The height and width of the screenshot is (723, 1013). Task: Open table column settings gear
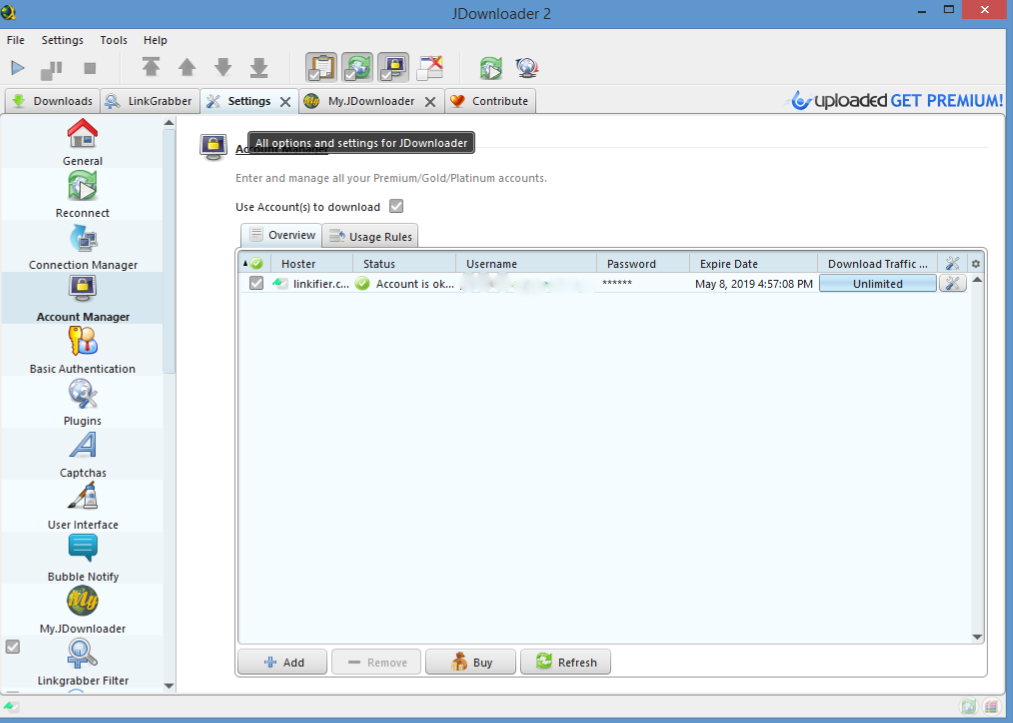pyautogui.click(x=976, y=264)
